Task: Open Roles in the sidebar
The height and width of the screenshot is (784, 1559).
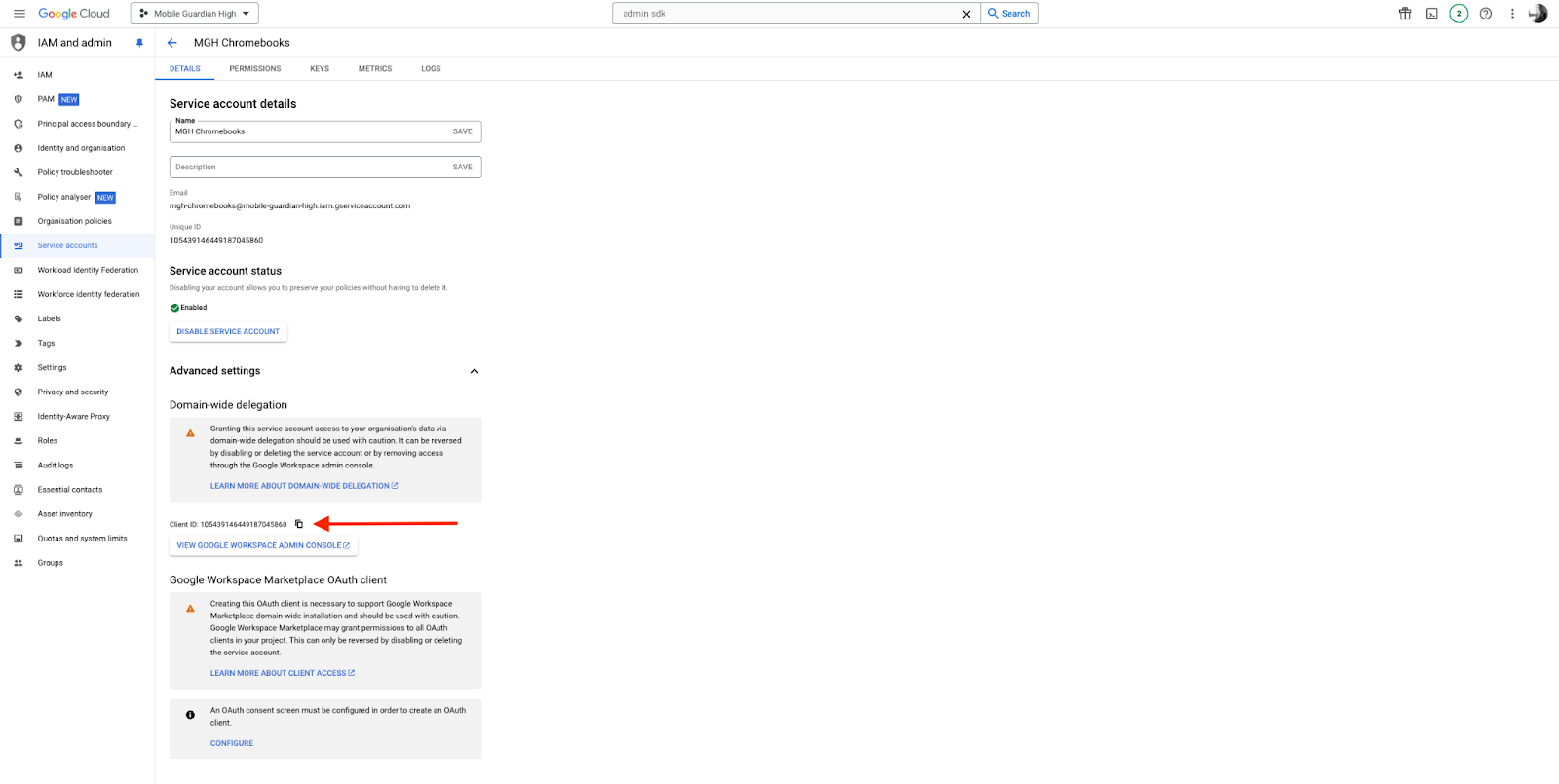Action: pos(48,441)
